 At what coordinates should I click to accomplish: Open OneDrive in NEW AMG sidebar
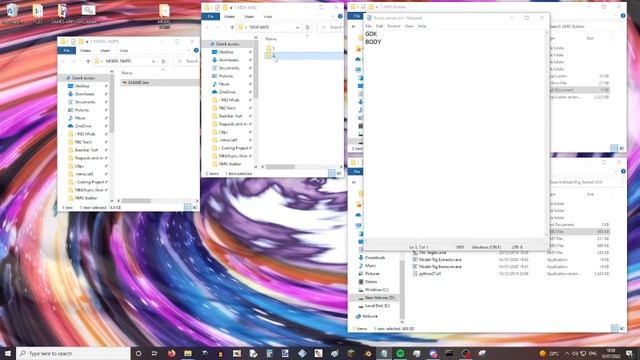[227, 92]
